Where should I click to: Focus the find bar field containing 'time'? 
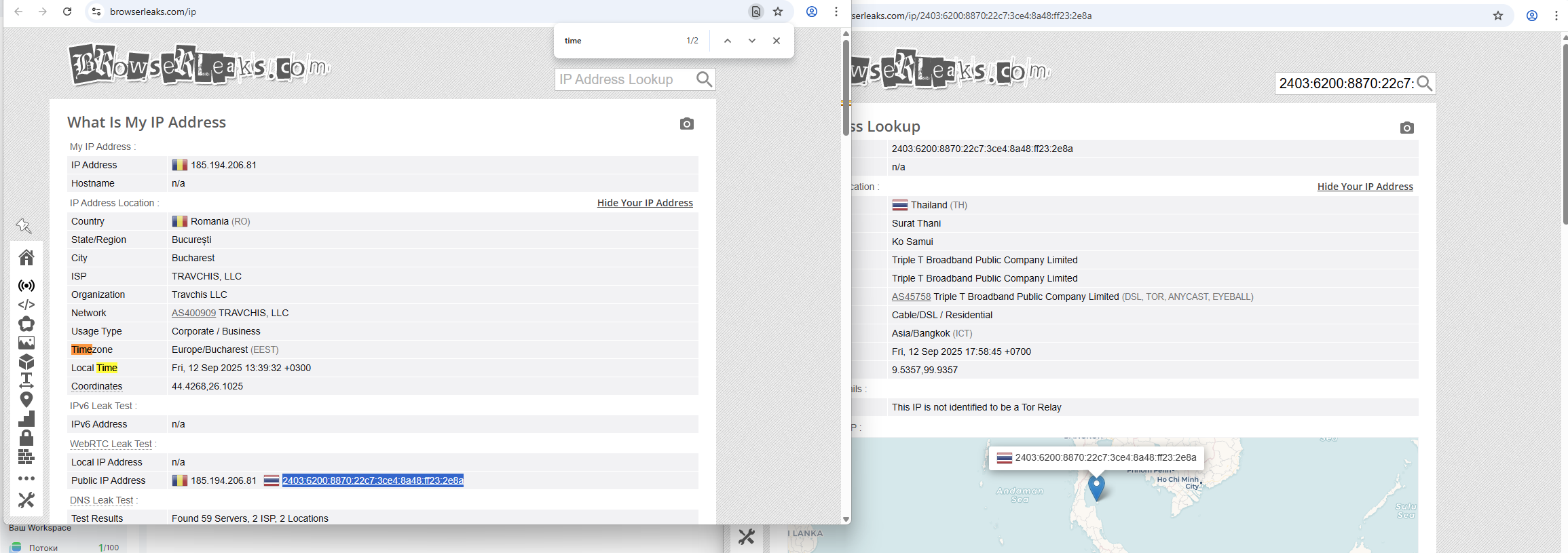pyautogui.click(x=621, y=41)
